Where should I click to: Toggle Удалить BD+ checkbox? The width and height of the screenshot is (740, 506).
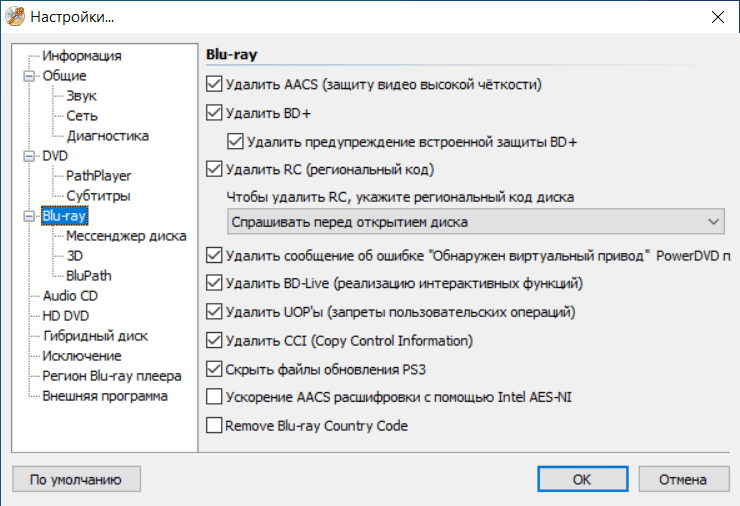[213, 113]
